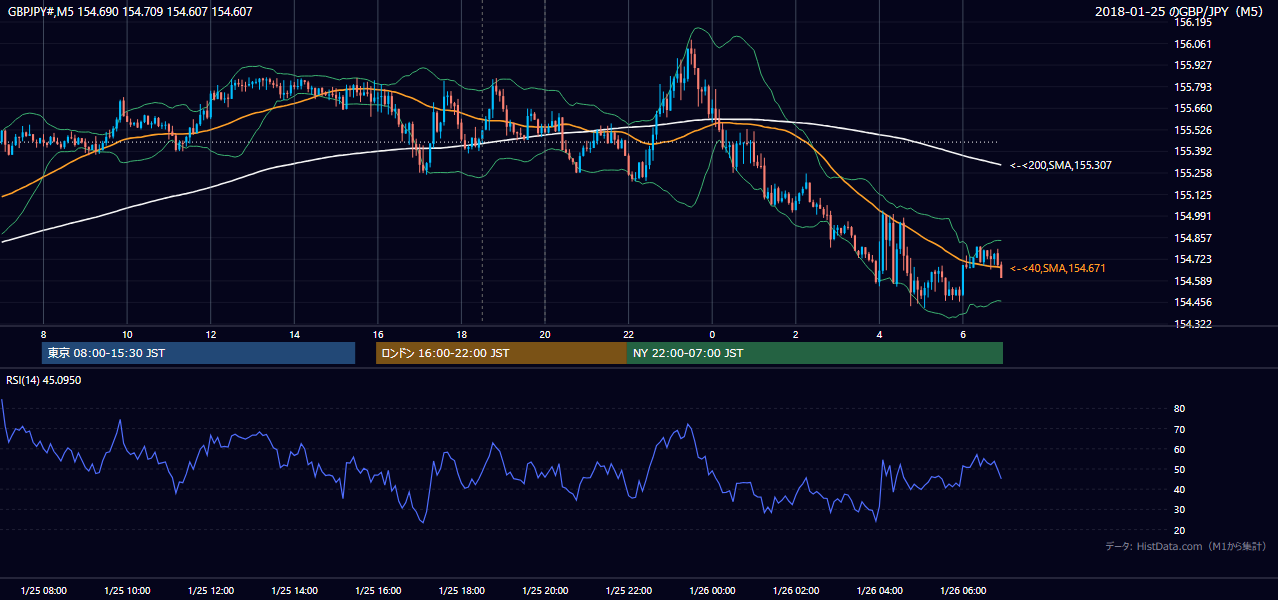Click price level 155.927 on axis
Screen dimensions: 1278x600
1194,65
